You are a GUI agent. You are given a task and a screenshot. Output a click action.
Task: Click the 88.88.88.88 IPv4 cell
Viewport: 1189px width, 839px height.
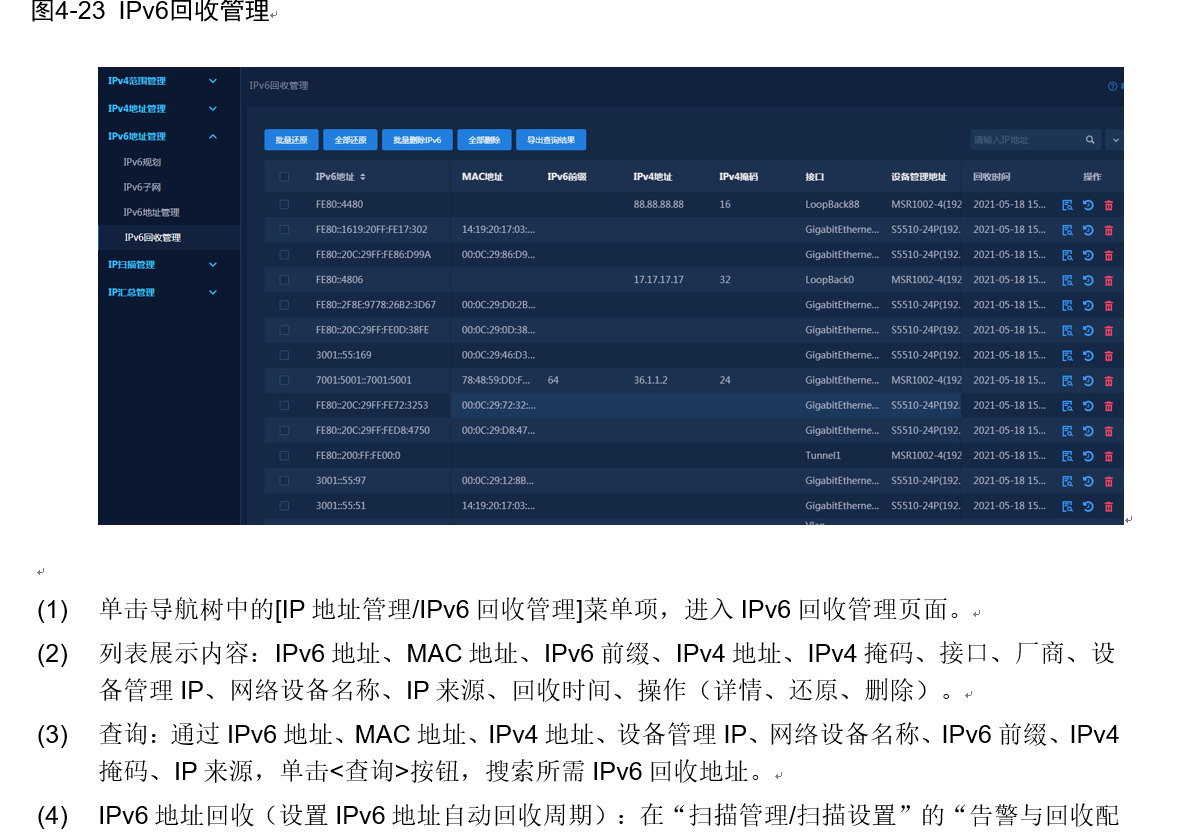(658, 204)
